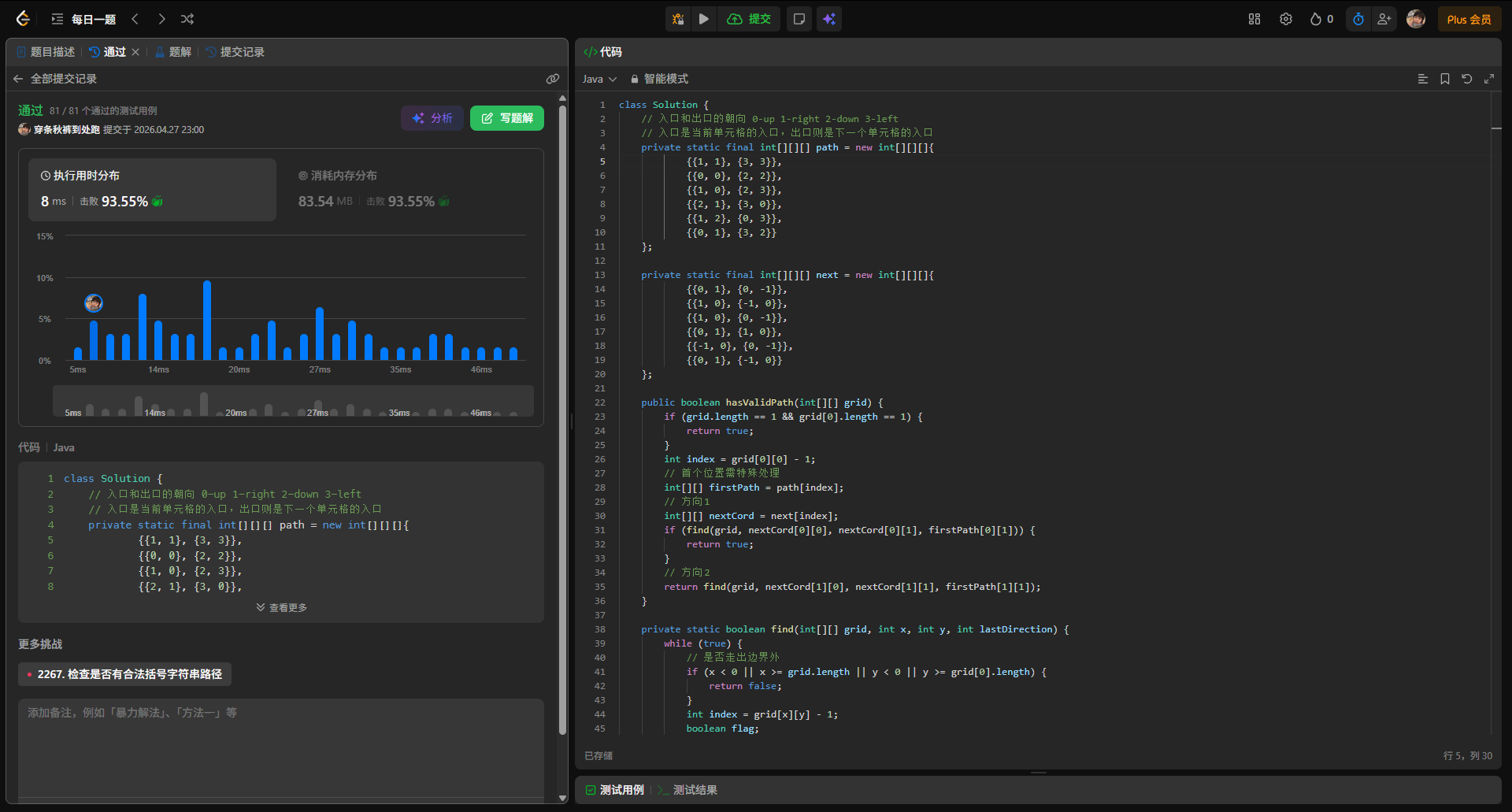The image size is (1512, 812).
Task: Open the 题解 tab
Action: (173, 52)
